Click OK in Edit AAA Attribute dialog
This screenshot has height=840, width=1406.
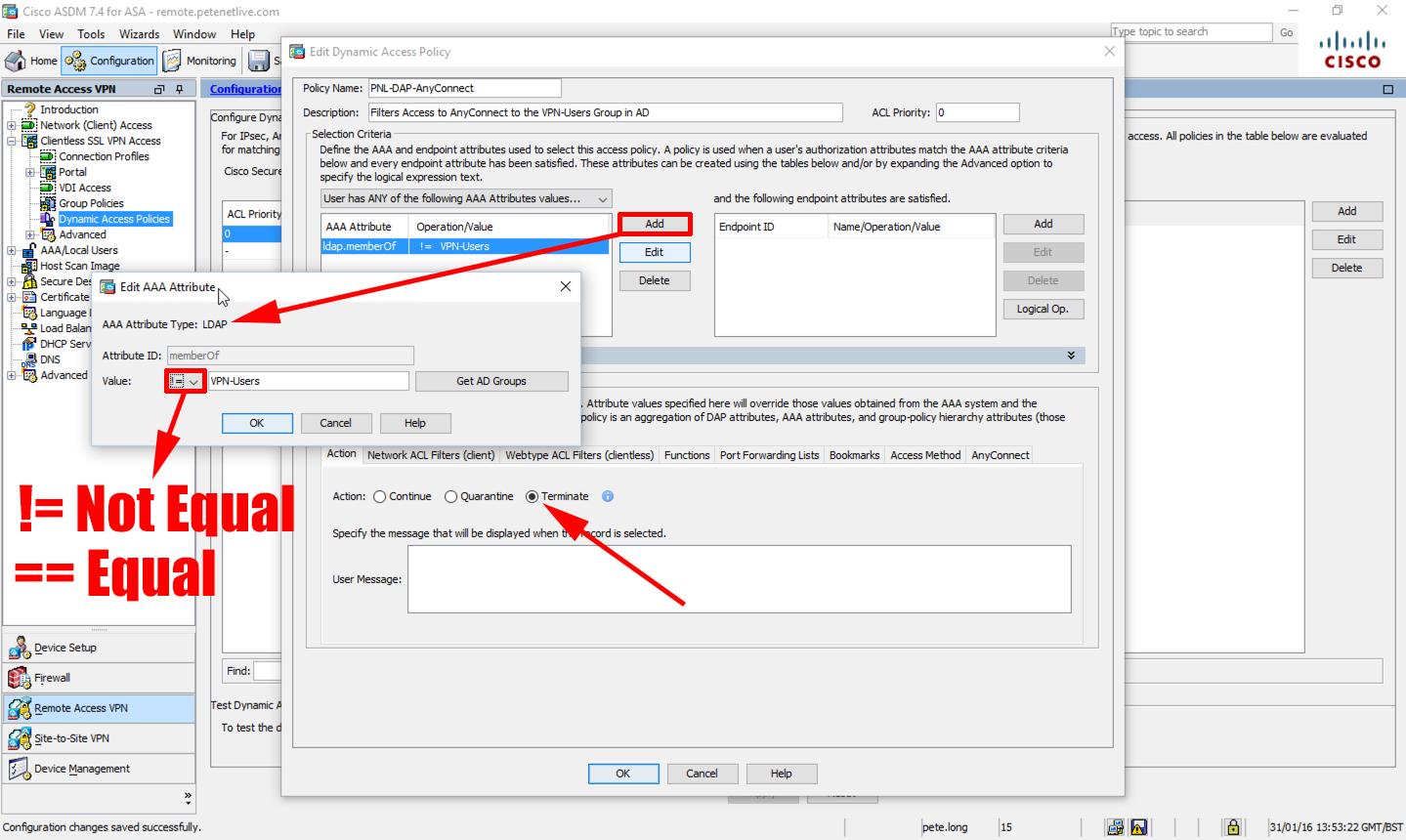(x=257, y=423)
